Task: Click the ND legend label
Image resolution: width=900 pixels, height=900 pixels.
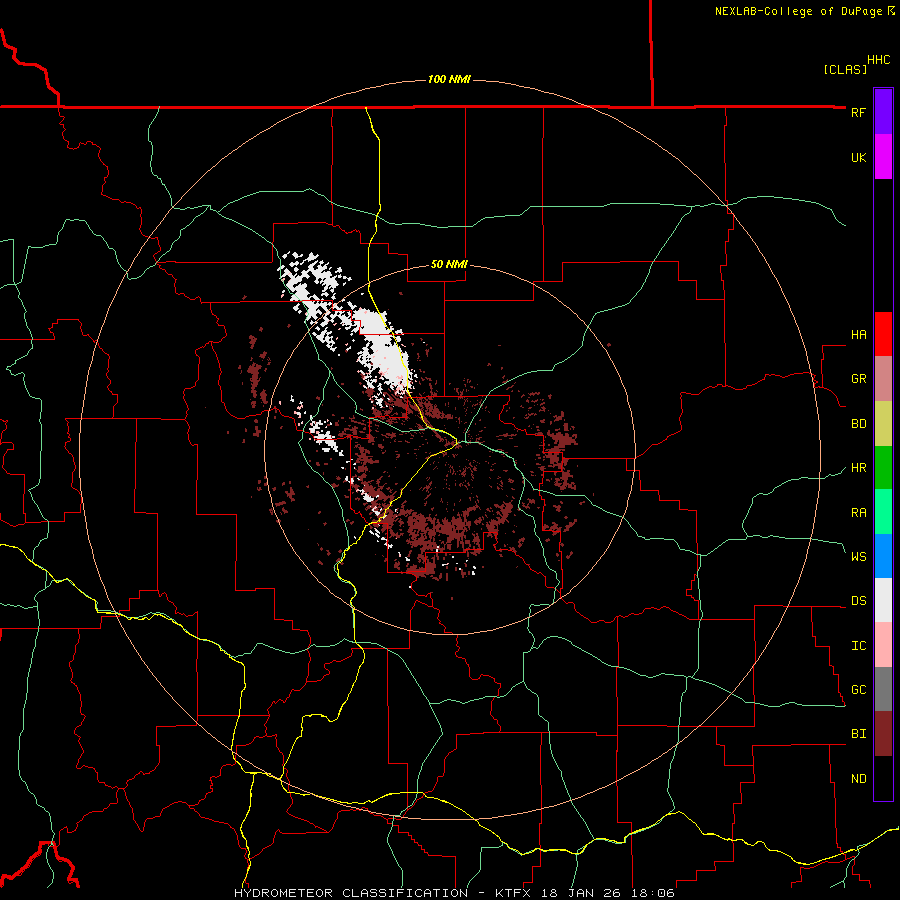Action: [x=858, y=779]
